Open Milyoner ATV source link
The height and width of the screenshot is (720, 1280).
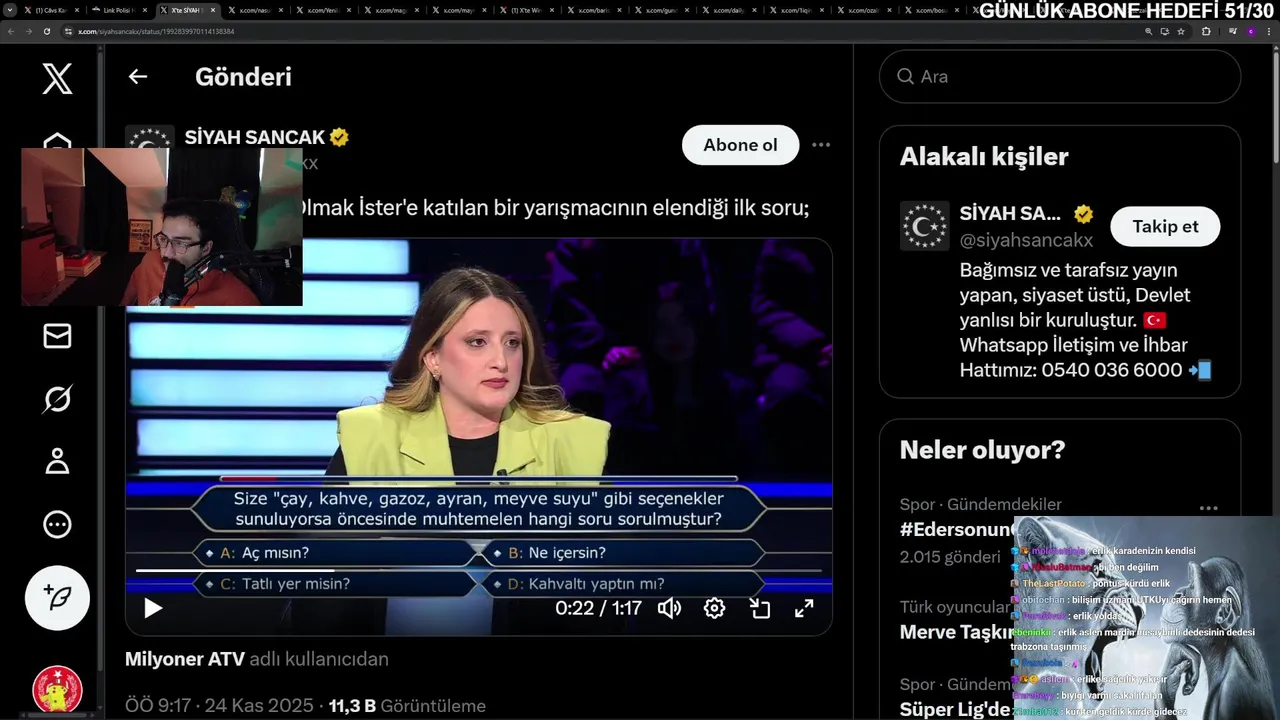tap(184, 659)
